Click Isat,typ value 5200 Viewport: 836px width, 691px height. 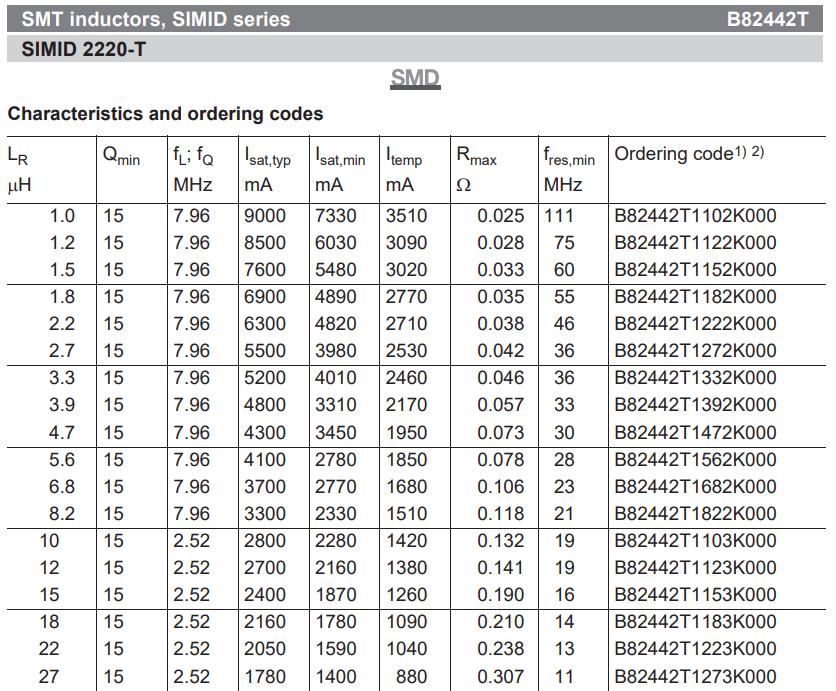click(x=264, y=378)
